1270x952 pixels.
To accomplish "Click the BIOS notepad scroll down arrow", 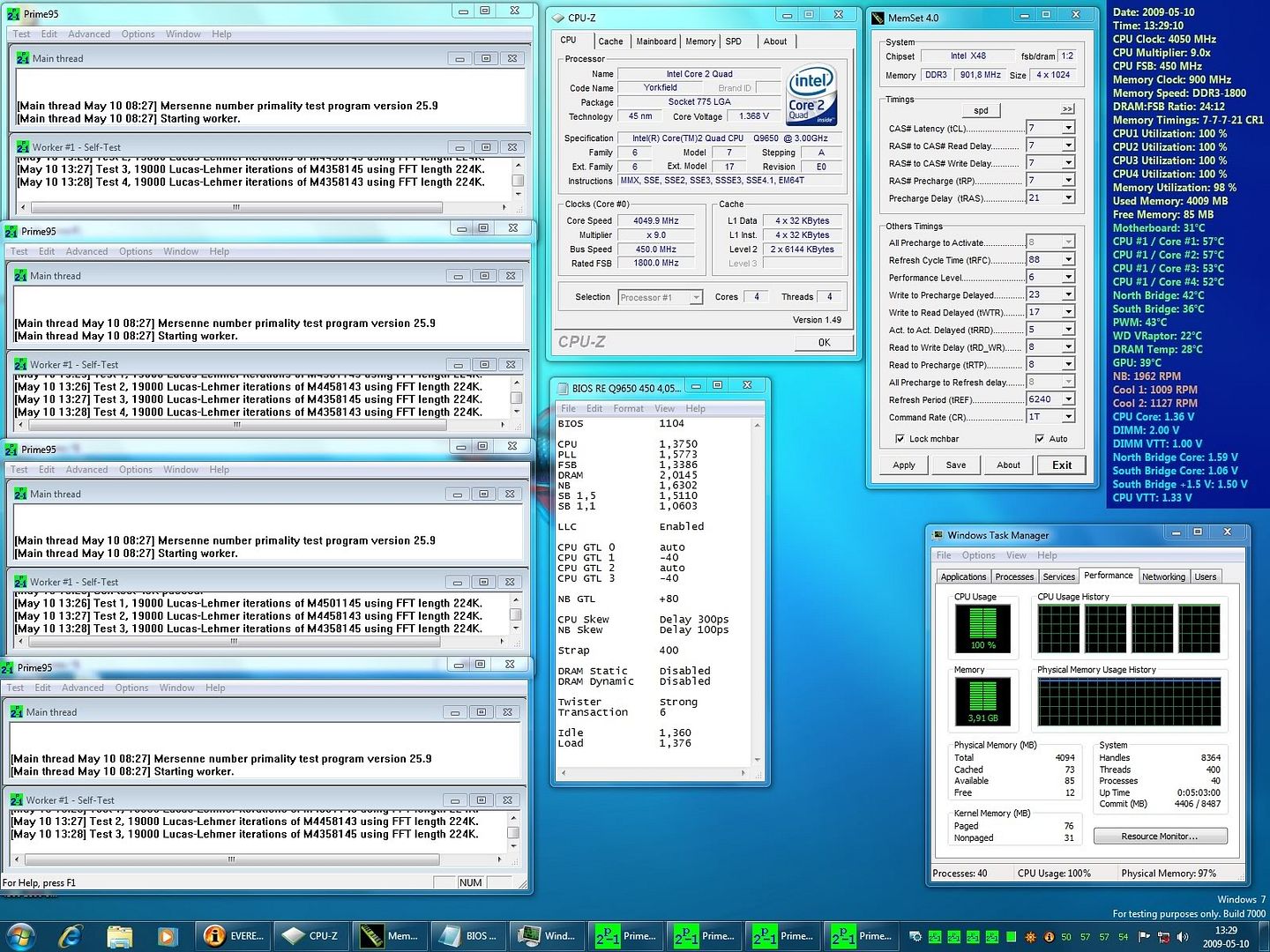I will click(757, 760).
